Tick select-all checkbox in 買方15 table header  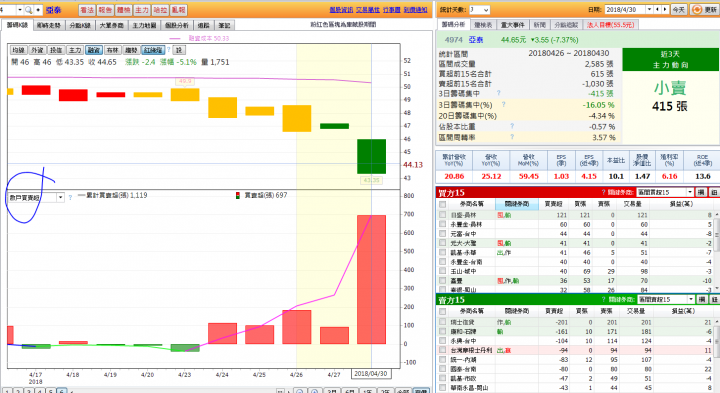442,204
